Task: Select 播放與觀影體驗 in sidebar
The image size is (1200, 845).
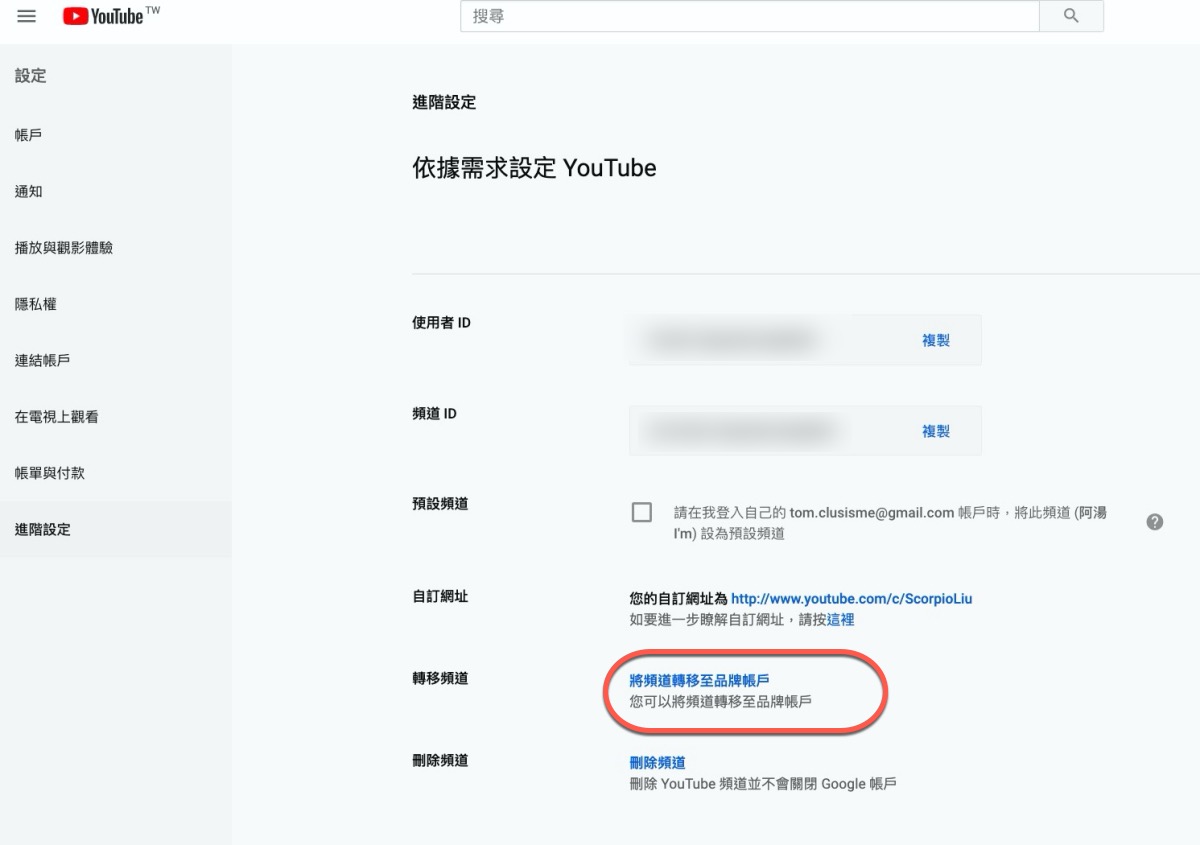Action: click(116, 248)
